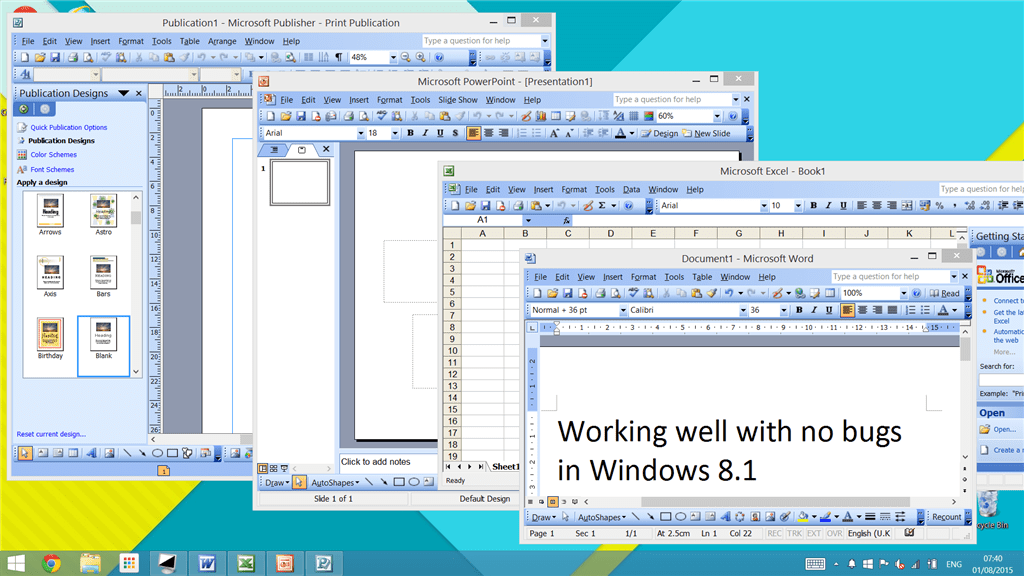Click the Format Painter icon in Word
The image size is (1024, 576).
click(x=712, y=293)
